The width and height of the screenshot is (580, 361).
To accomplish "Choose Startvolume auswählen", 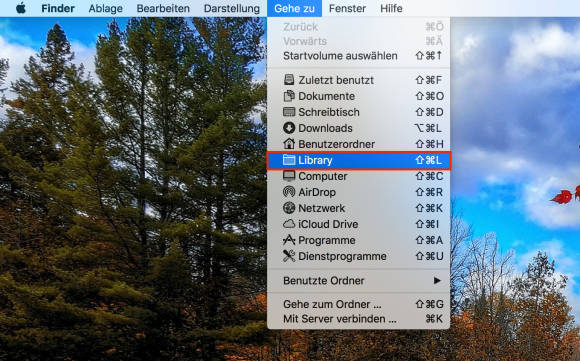I will click(358, 56).
